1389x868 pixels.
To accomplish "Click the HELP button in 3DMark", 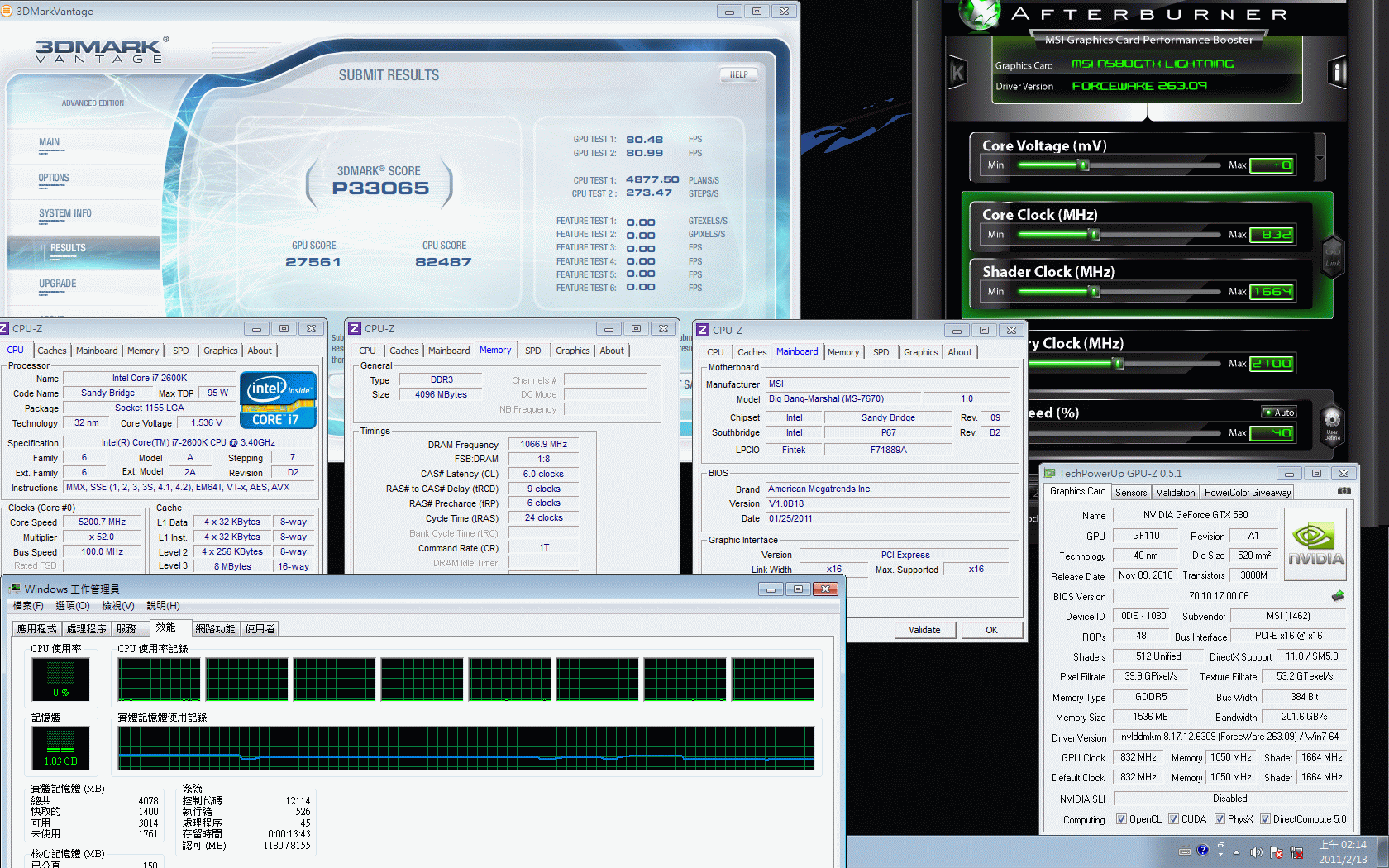I will pos(738,74).
